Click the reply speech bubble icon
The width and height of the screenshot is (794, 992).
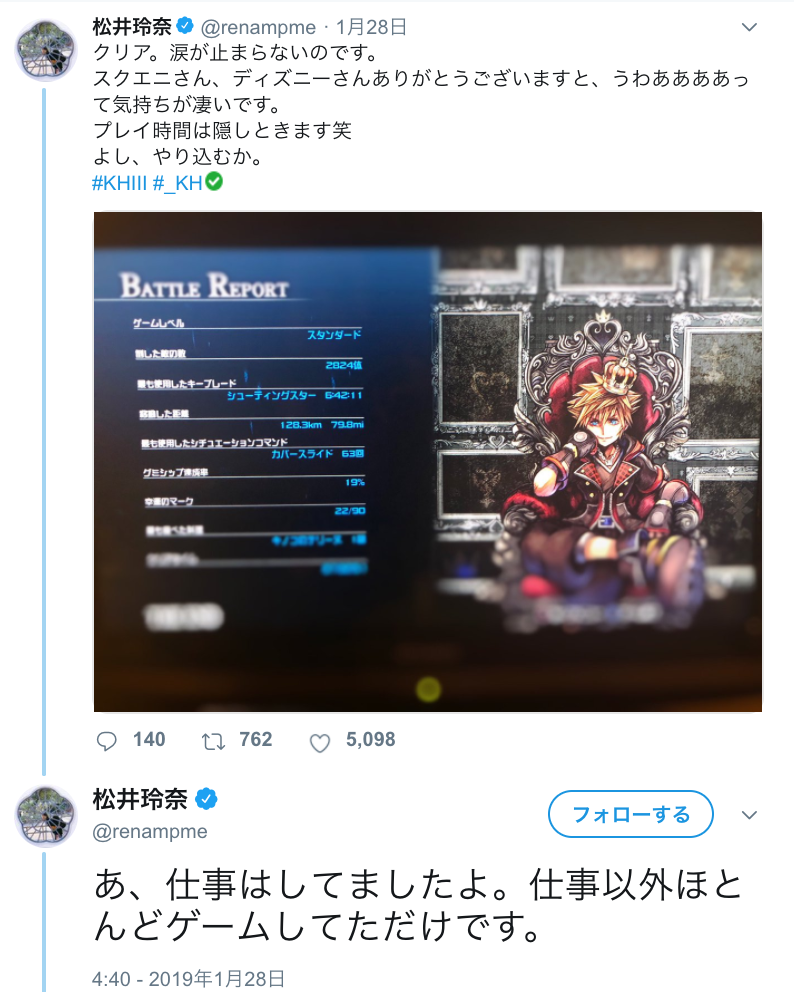[x=106, y=741]
